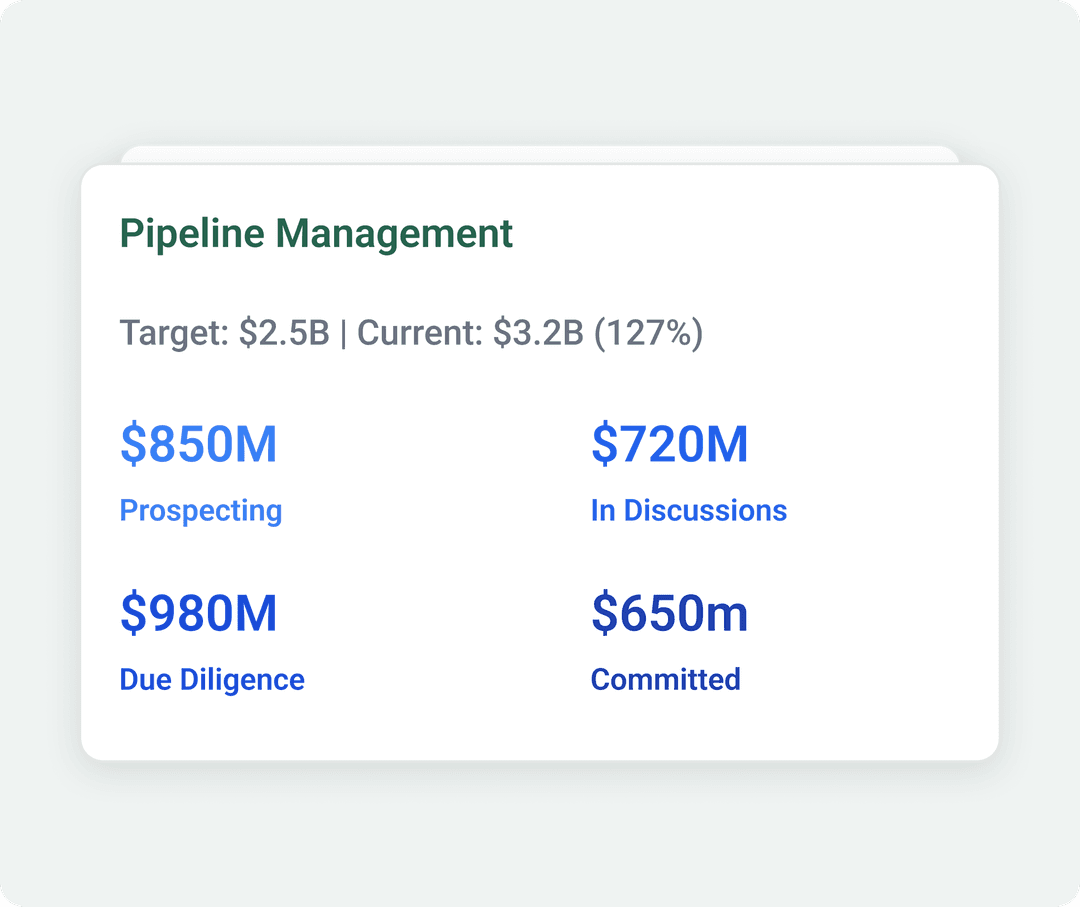Viewport: 1080px width, 907px height.
Task: Open the $720M pipeline value
Action: [669, 445]
